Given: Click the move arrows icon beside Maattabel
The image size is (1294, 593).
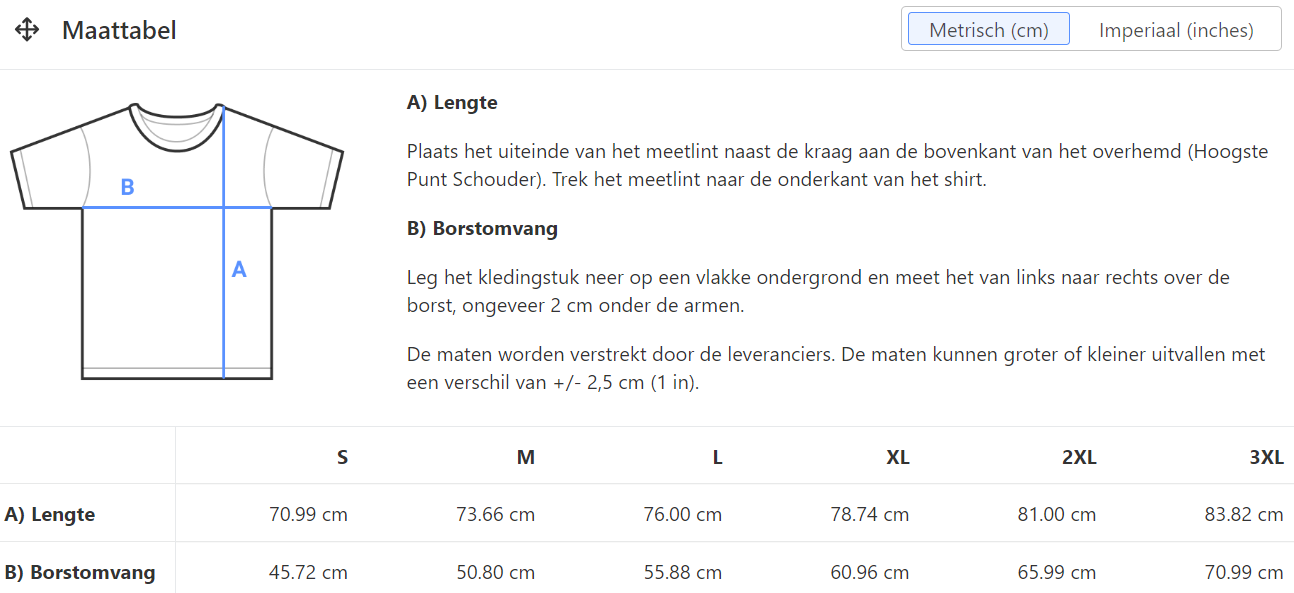Looking at the screenshot, I should [x=27, y=30].
